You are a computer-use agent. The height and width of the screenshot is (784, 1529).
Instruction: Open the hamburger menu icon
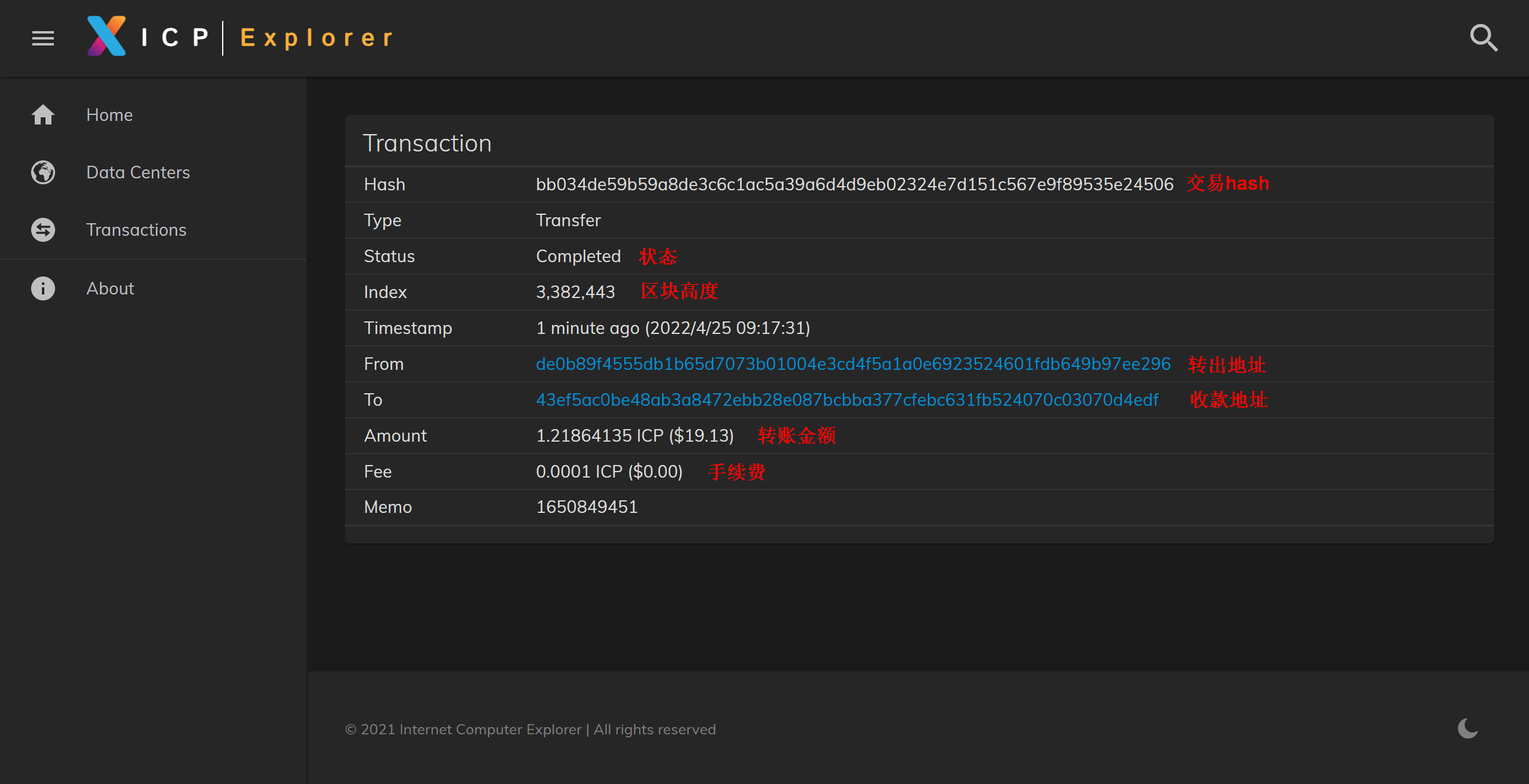(43, 38)
